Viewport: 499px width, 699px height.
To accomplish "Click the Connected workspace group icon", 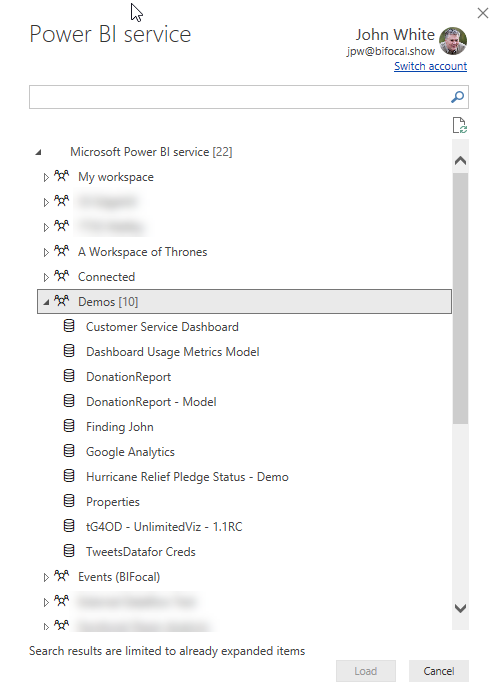I will (62, 276).
